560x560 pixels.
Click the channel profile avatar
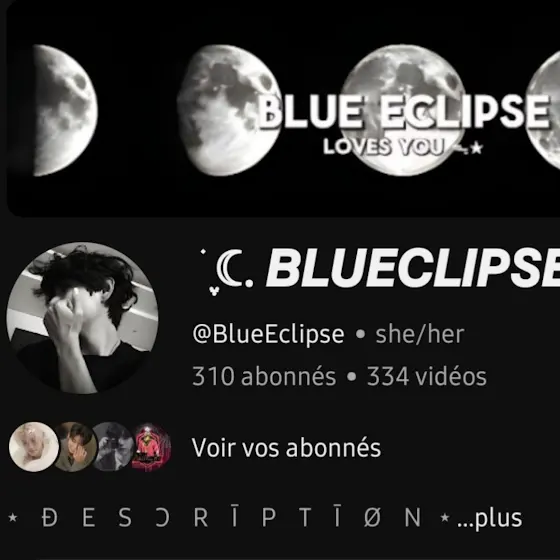point(82,318)
